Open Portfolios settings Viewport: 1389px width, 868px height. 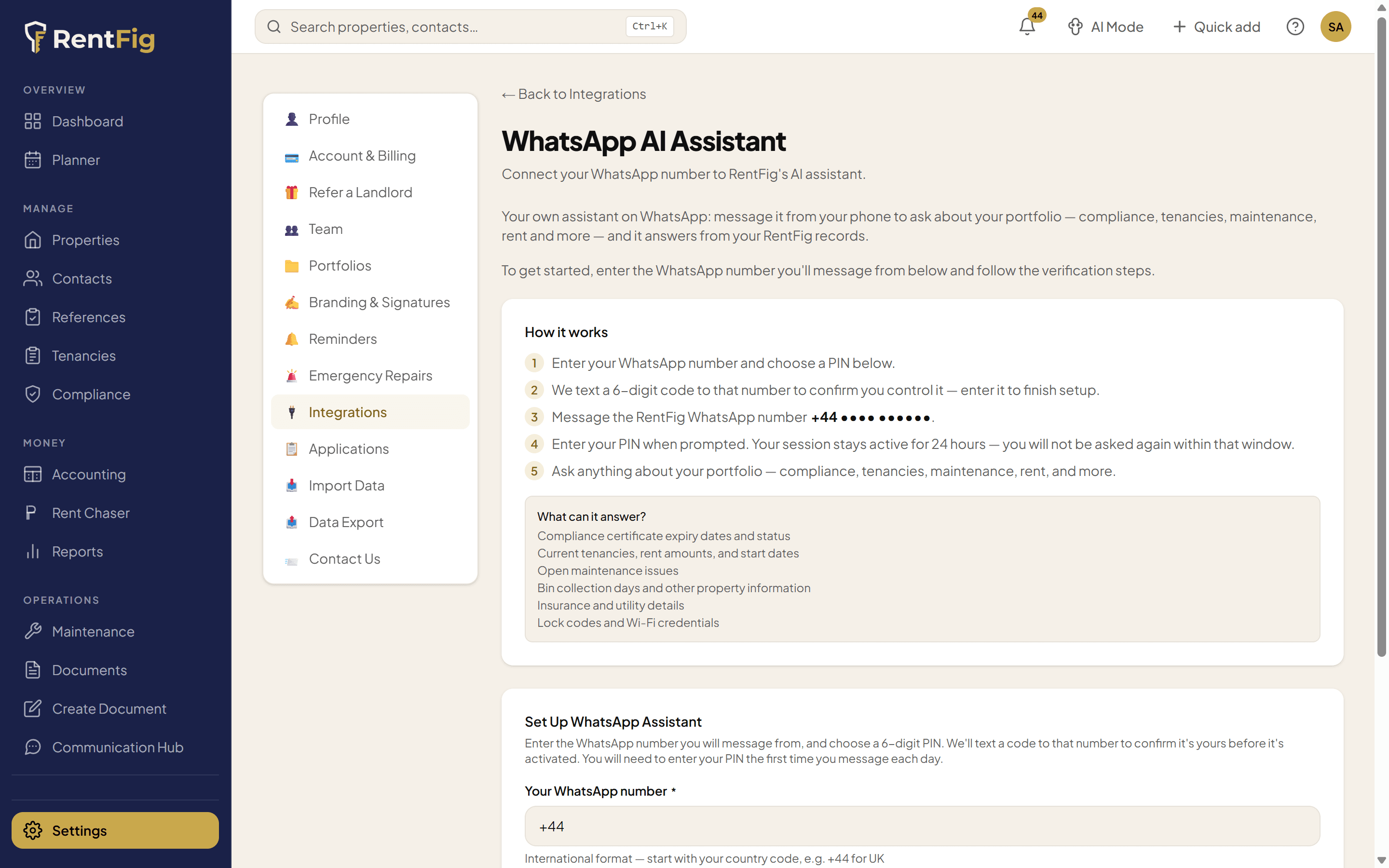pyautogui.click(x=370, y=266)
